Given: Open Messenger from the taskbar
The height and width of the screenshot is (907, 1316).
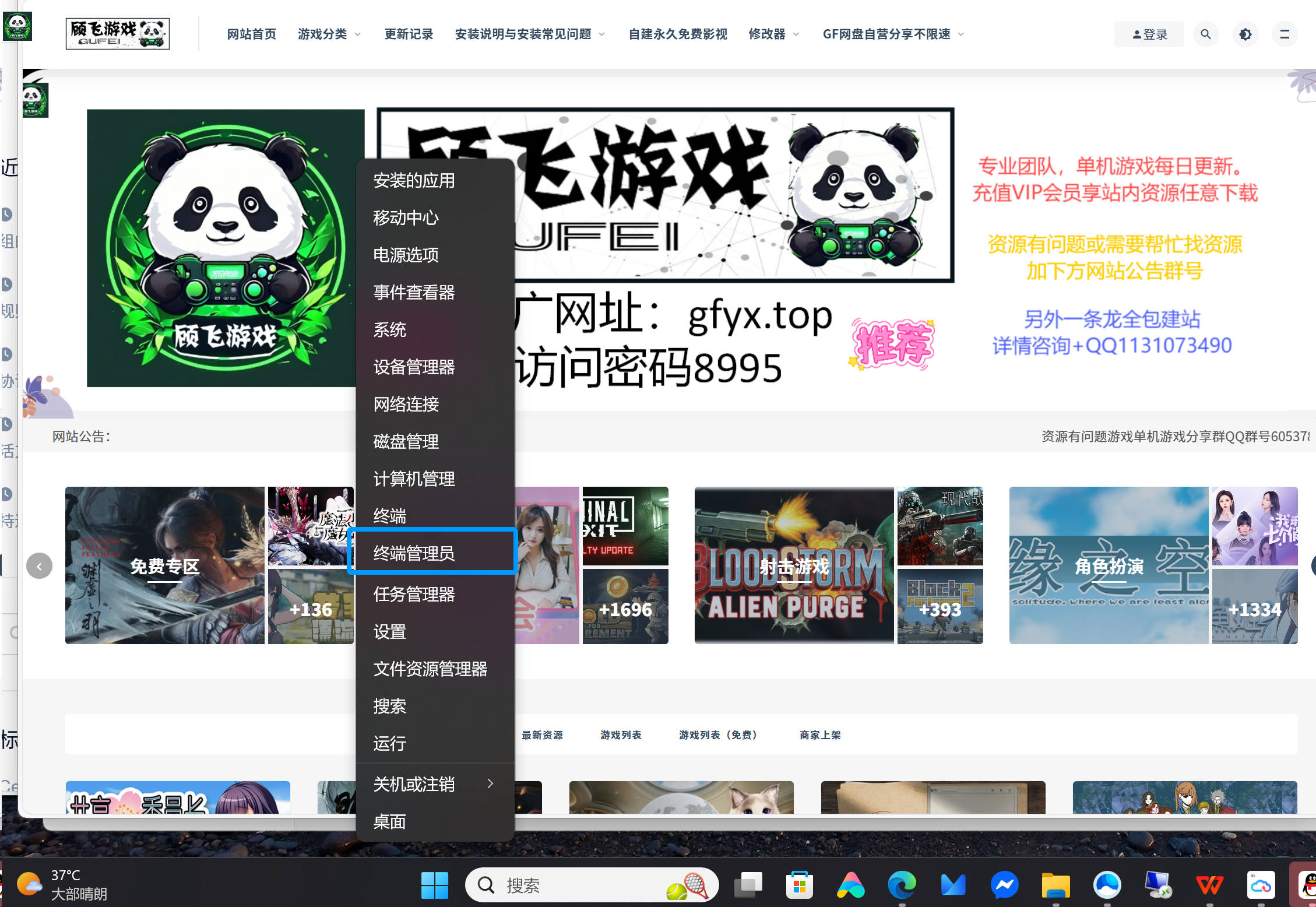Looking at the screenshot, I should (x=1004, y=884).
